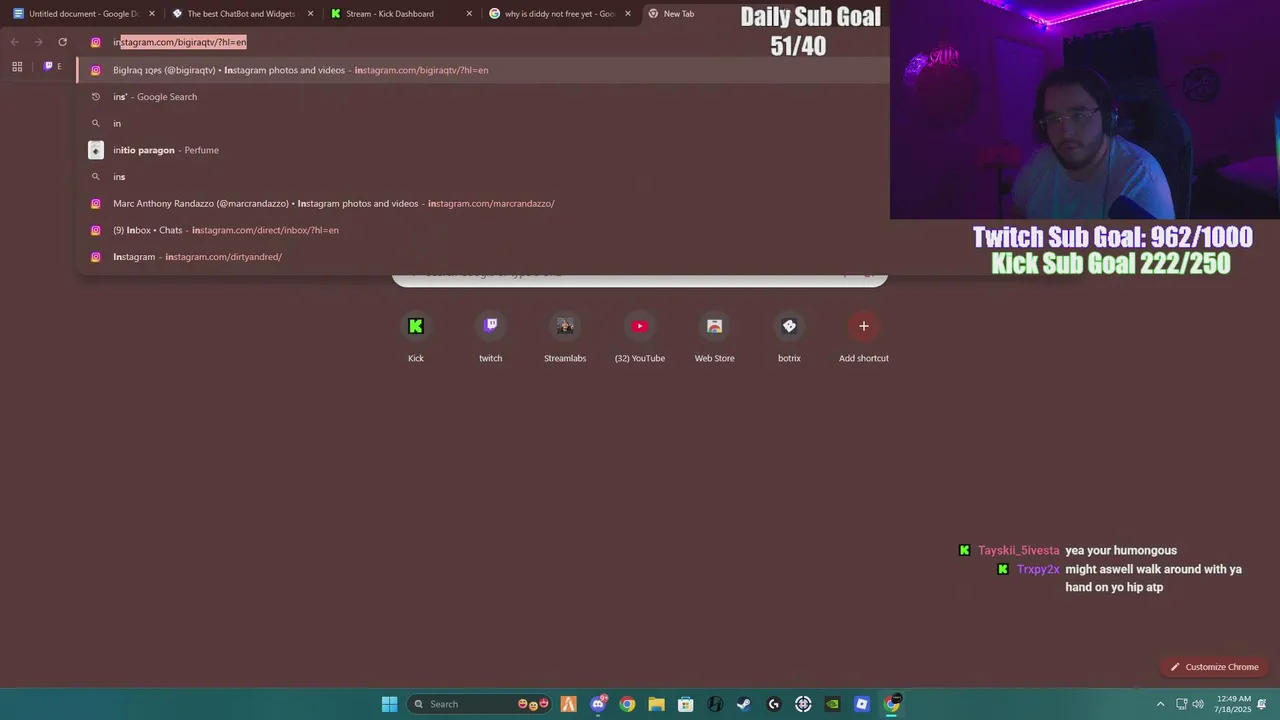The height and width of the screenshot is (720, 1280).
Task: Open the volume control in system tray
Action: click(x=1198, y=704)
